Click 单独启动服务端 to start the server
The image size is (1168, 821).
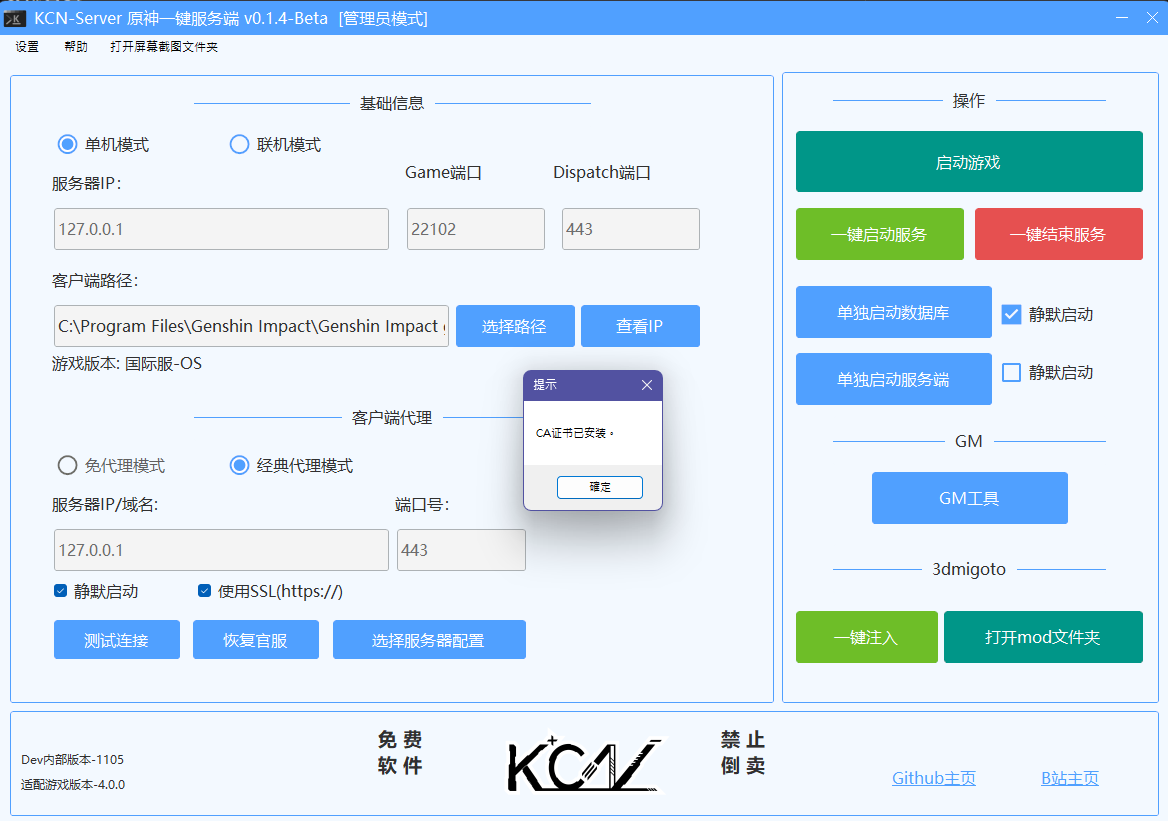[893, 378]
